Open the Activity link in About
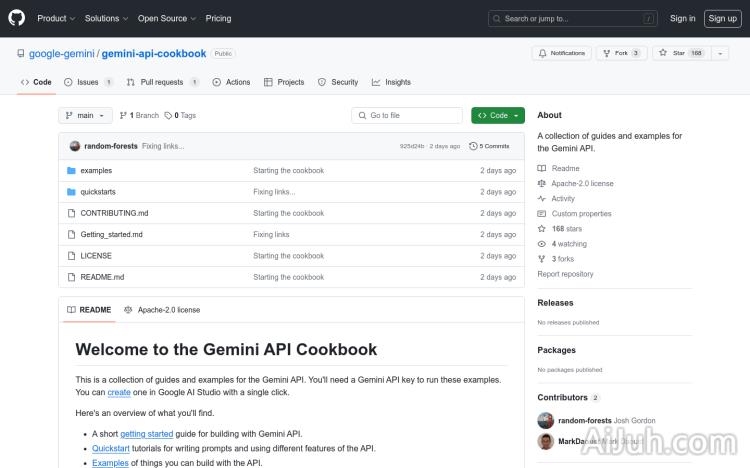This screenshot has width=750, height=468. click(556, 199)
